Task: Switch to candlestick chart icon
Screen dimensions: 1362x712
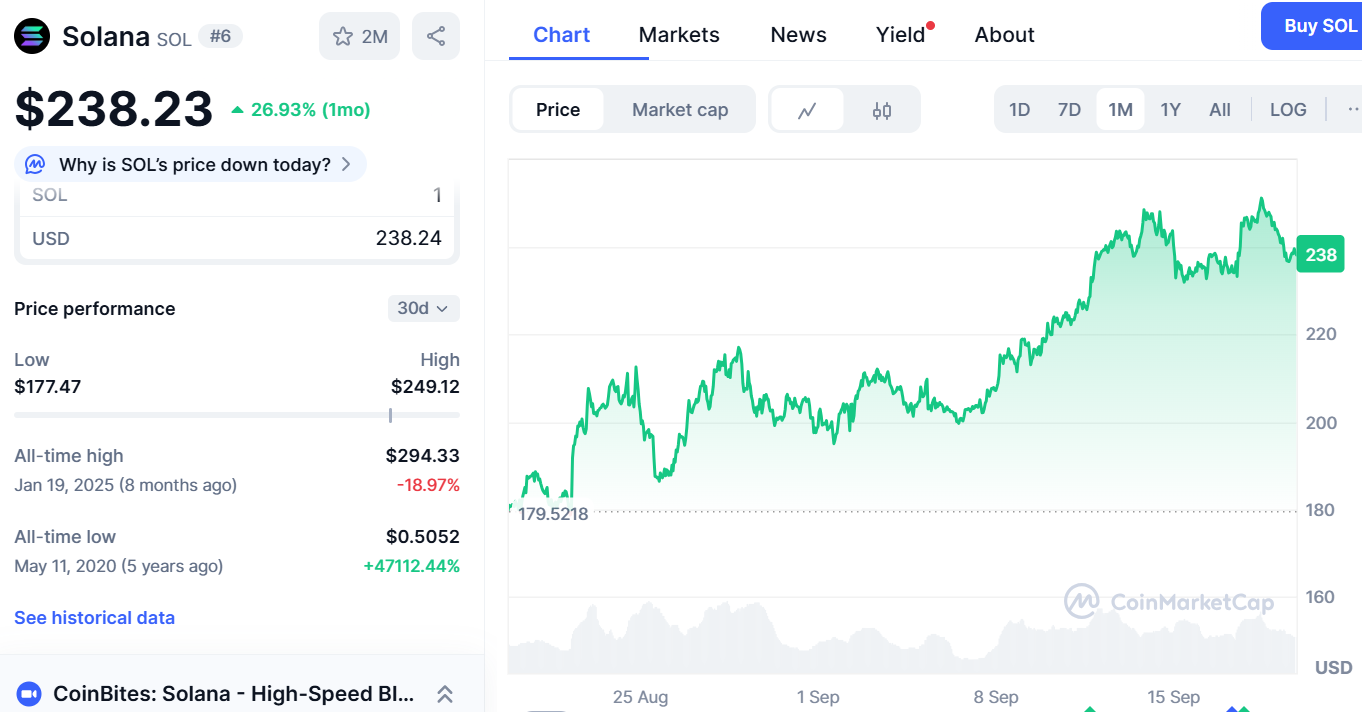Action: 881,110
